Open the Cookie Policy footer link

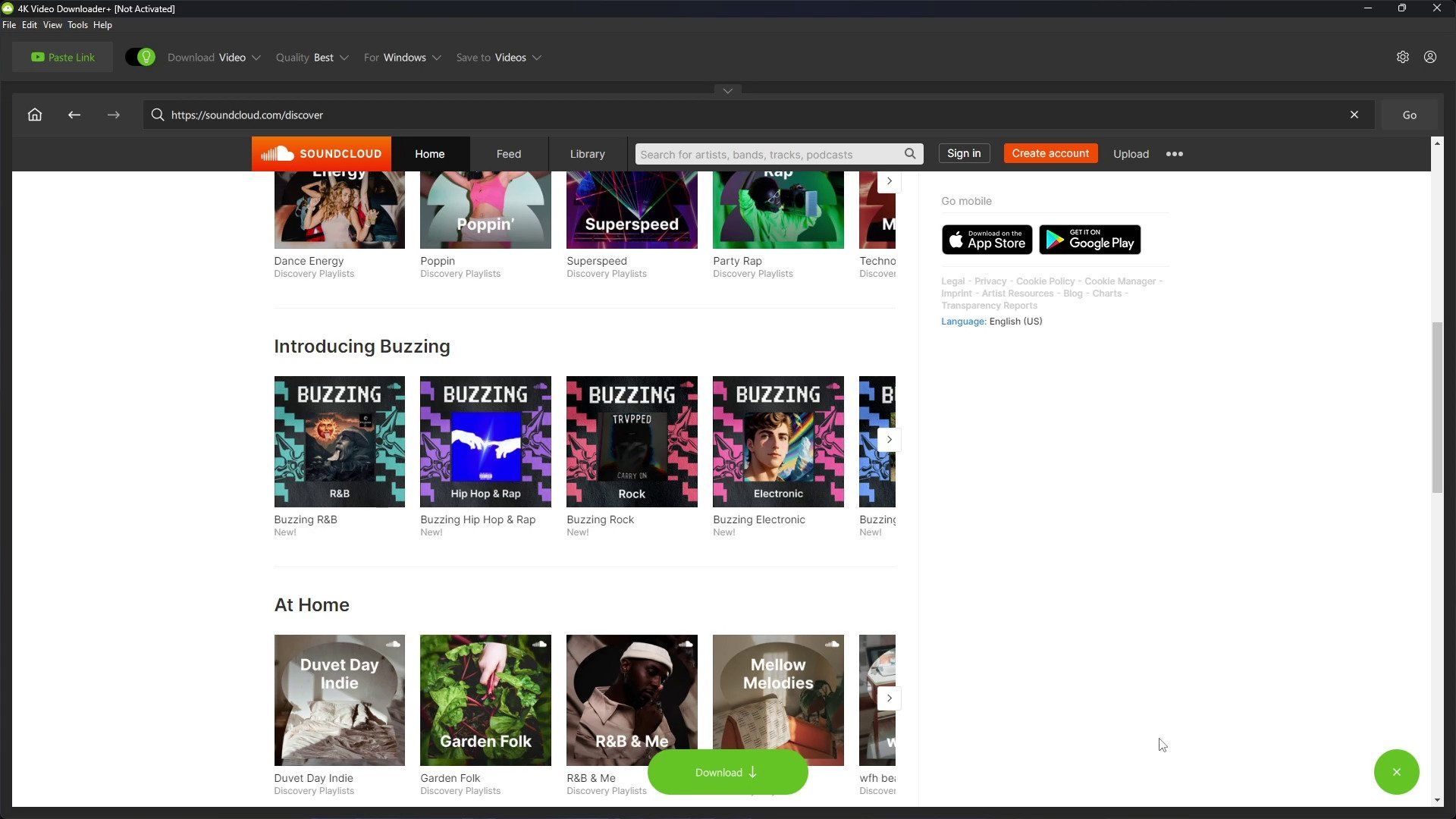[1045, 281]
